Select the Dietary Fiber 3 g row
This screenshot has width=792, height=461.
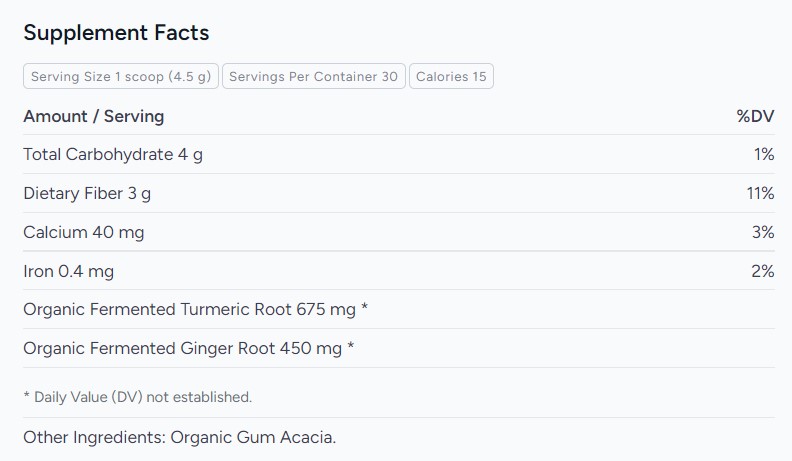(x=399, y=193)
